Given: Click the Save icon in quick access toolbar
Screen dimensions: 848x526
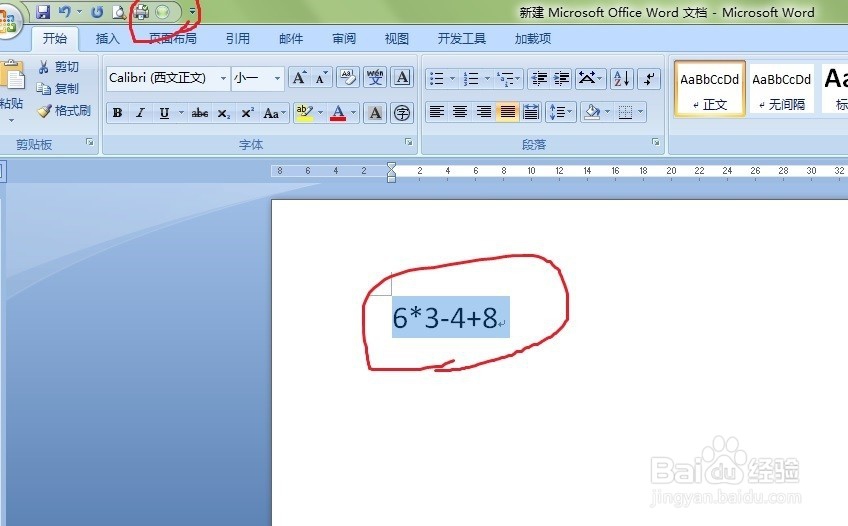Looking at the screenshot, I should click(x=43, y=11).
